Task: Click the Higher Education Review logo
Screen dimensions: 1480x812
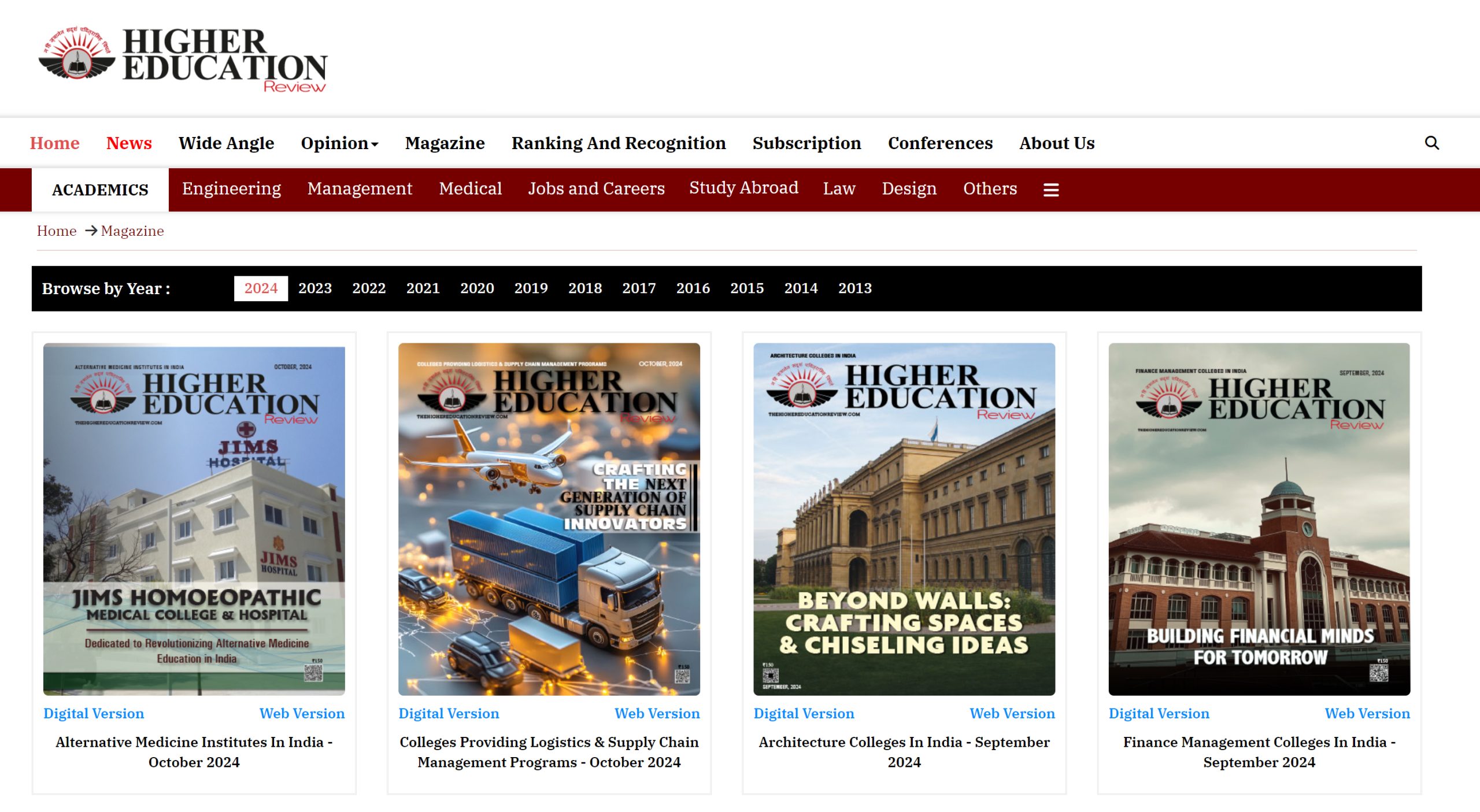Action: coord(183,60)
